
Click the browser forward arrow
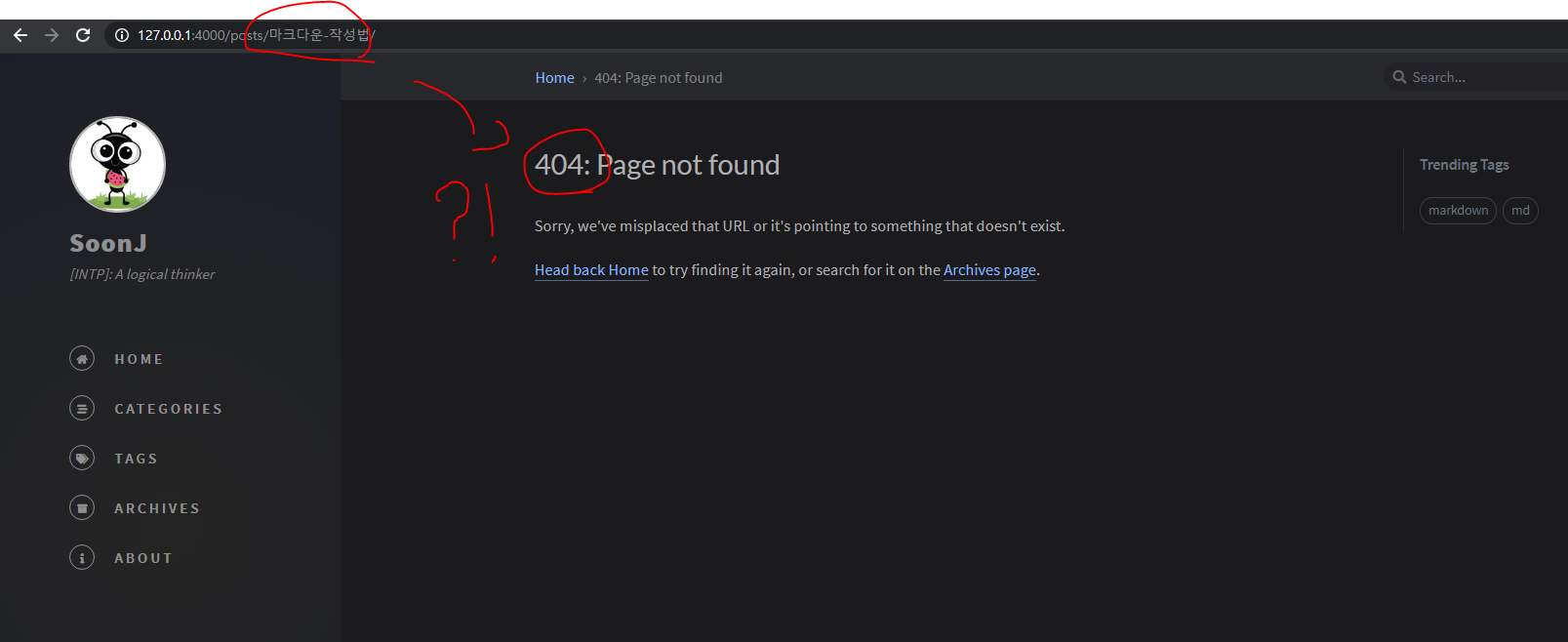(x=52, y=35)
